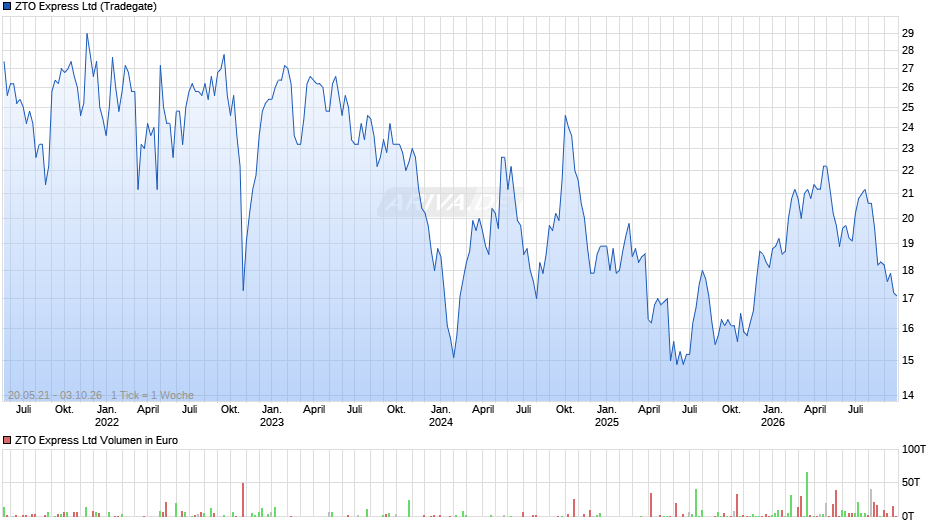Click the date range 20.05.21 - 03.10.26
The width and height of the screenshot is (940, 526).
tap(55, 395)
